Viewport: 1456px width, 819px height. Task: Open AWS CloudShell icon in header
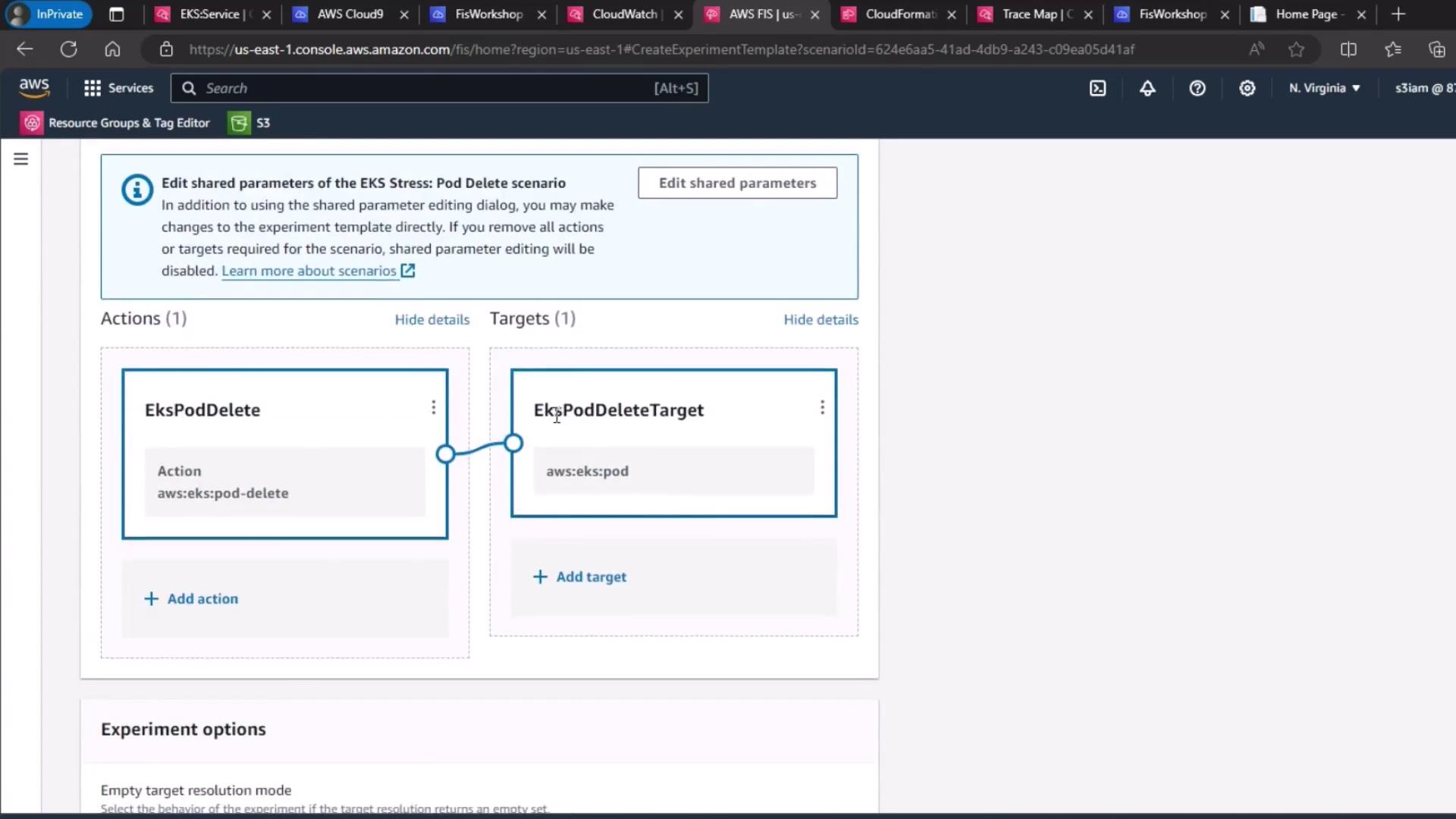pos(1097,88)
